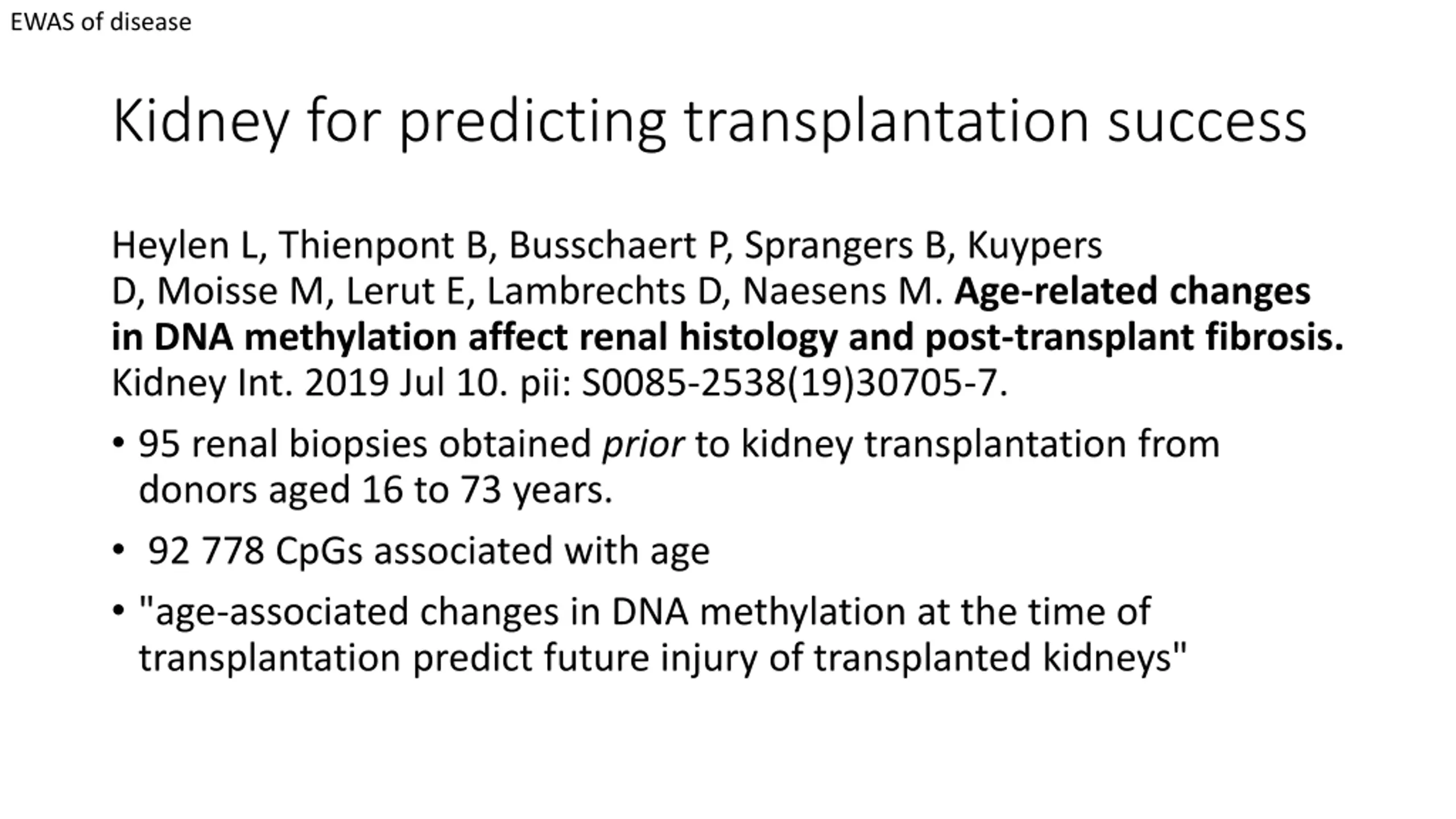The image size is (1456, 819).
Task: Click the number '92 778' in second bullet
Action: [x=206, y=551]
